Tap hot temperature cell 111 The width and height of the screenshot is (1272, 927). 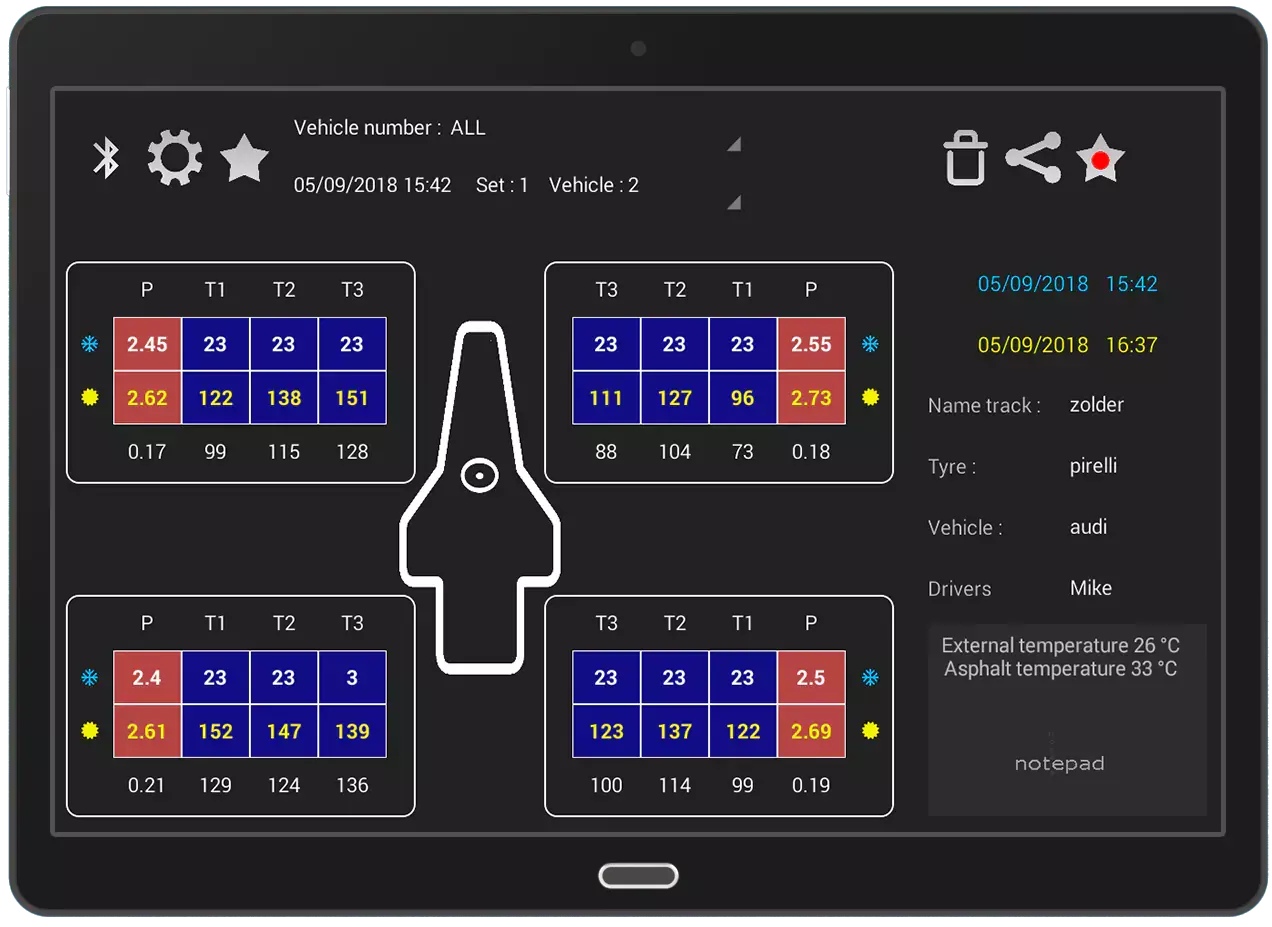tap(606, 398)
